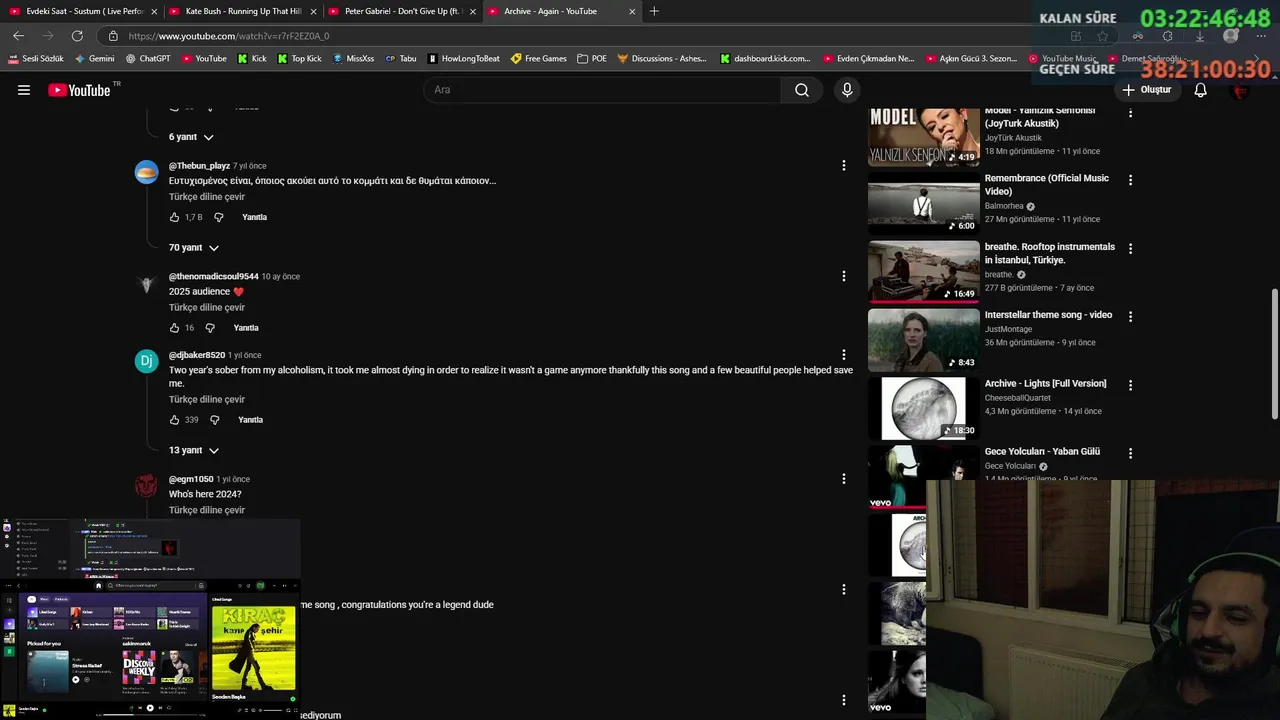Open more options for Archive - Lights video
Screen dimensions: 1280x720
(x=1130, y=385)
